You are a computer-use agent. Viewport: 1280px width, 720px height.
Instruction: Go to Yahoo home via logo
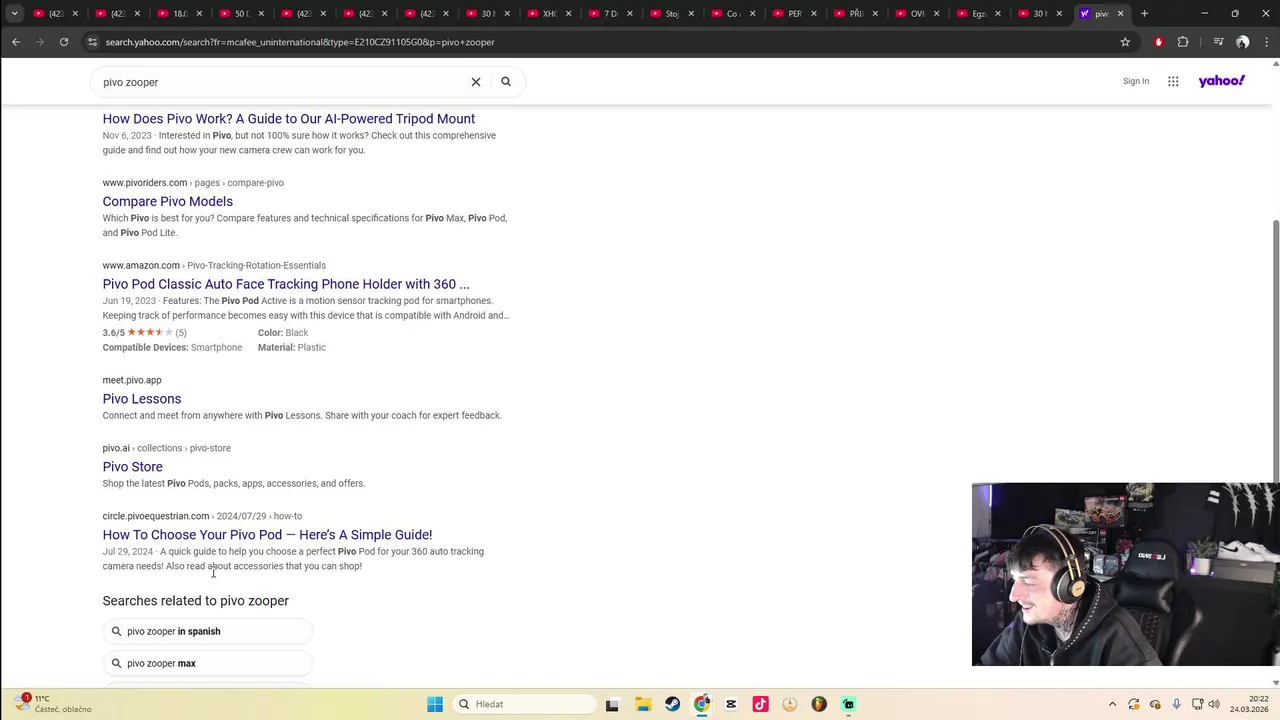pos(1222,81)
